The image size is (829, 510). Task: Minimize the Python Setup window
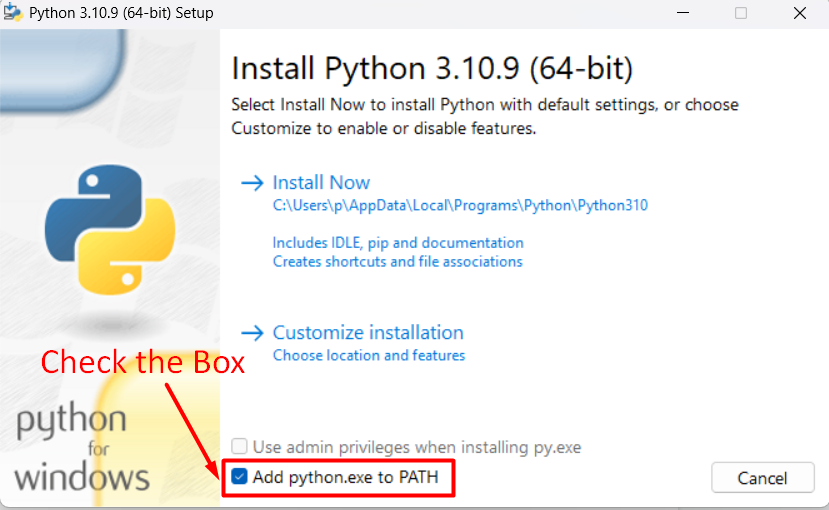(x=683, y=13)
